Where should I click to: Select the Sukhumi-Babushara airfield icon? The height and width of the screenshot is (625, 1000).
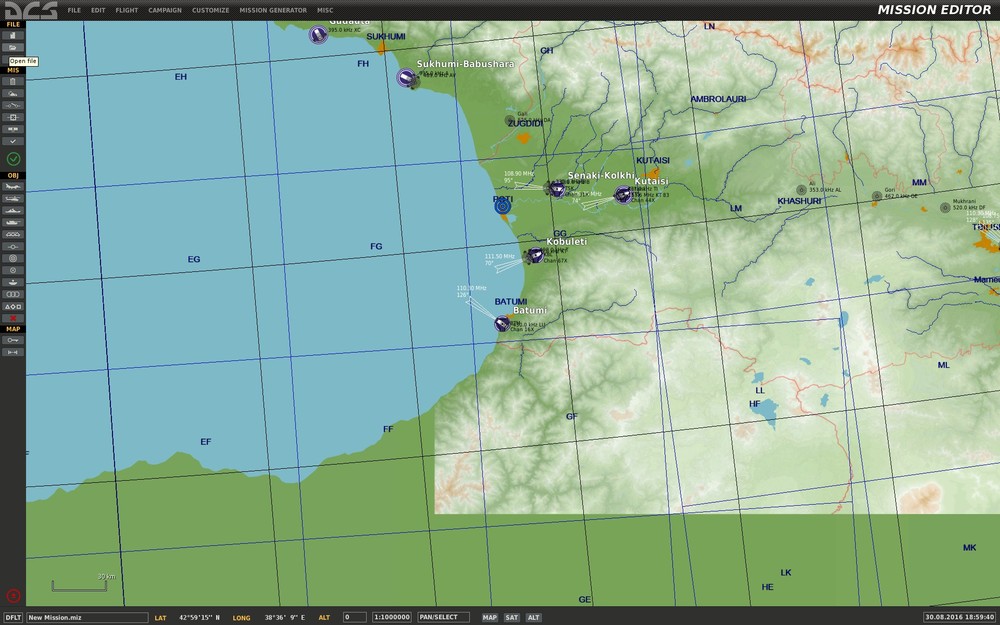(x=406, y=78)
